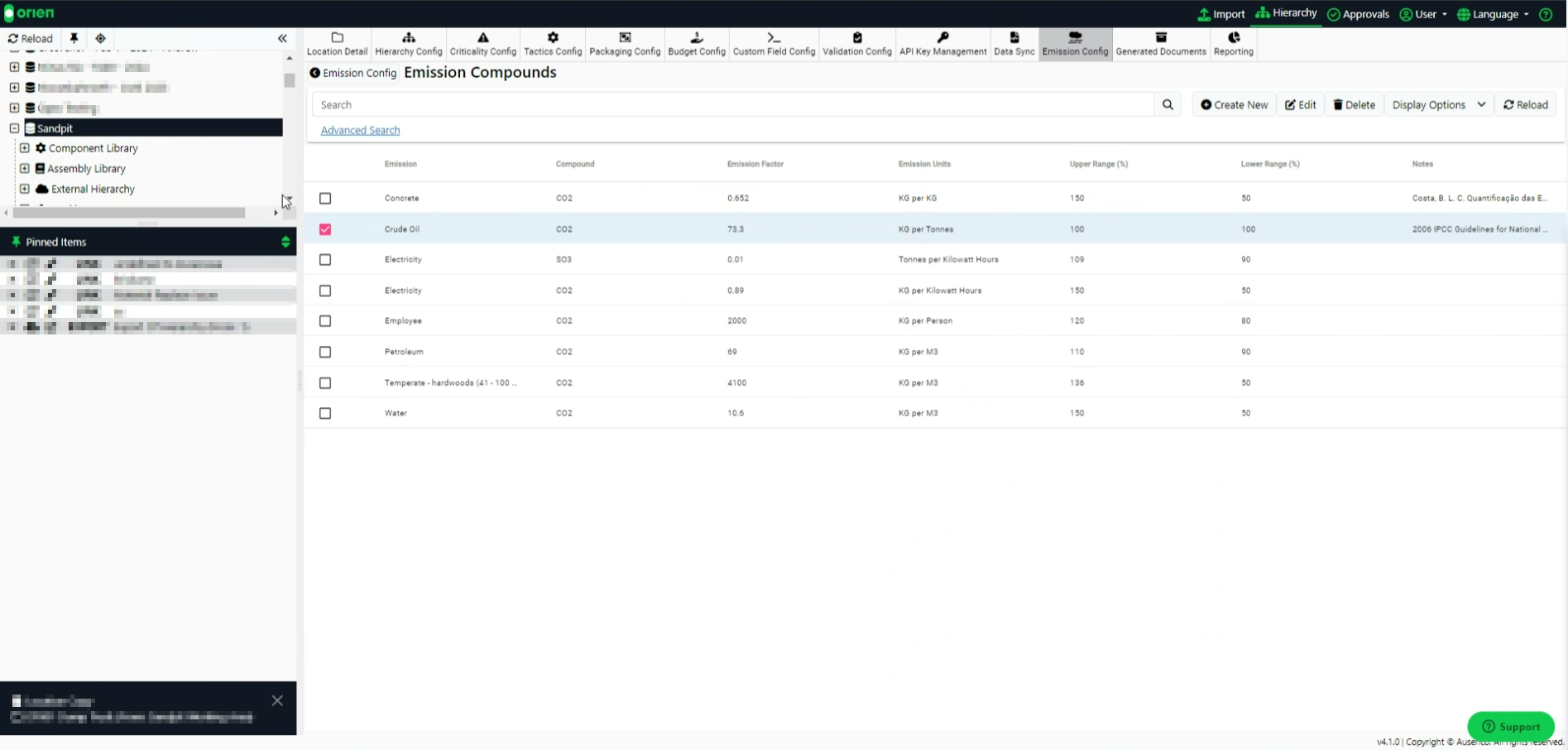The width and height of the screenshot is (1568, 750).
Task: Open the Advanced Search link
Action: tap(360, 130)
